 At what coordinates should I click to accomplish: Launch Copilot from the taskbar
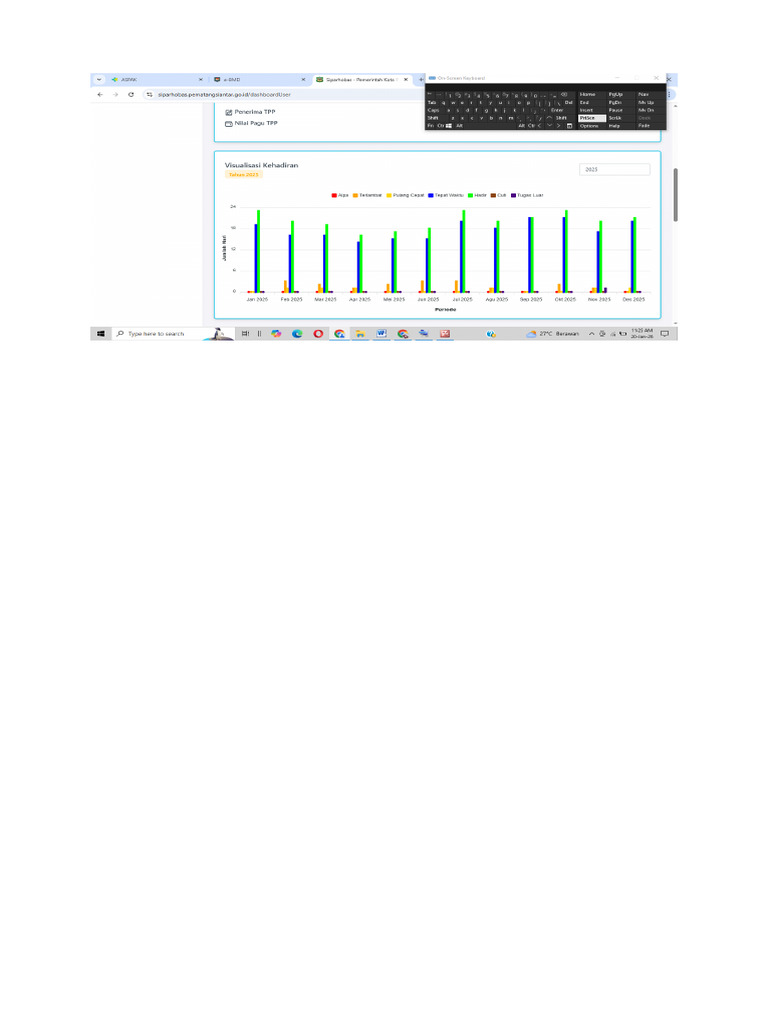click(276, 334)
